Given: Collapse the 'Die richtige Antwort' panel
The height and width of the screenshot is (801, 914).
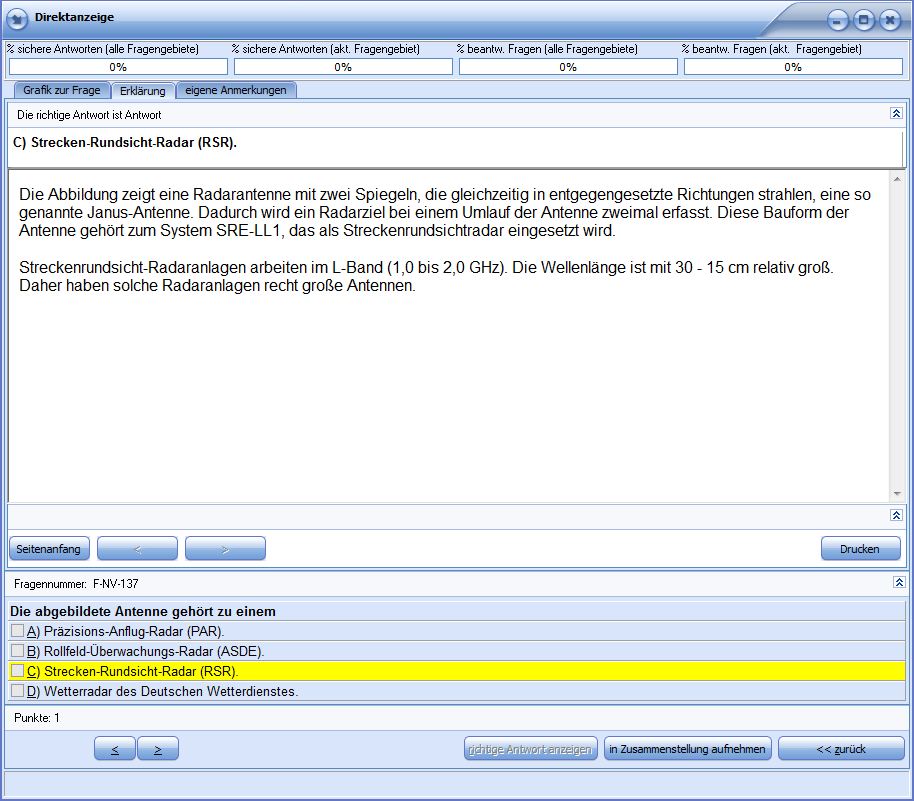Looking at the screenshot, I should tap(896, 113).
